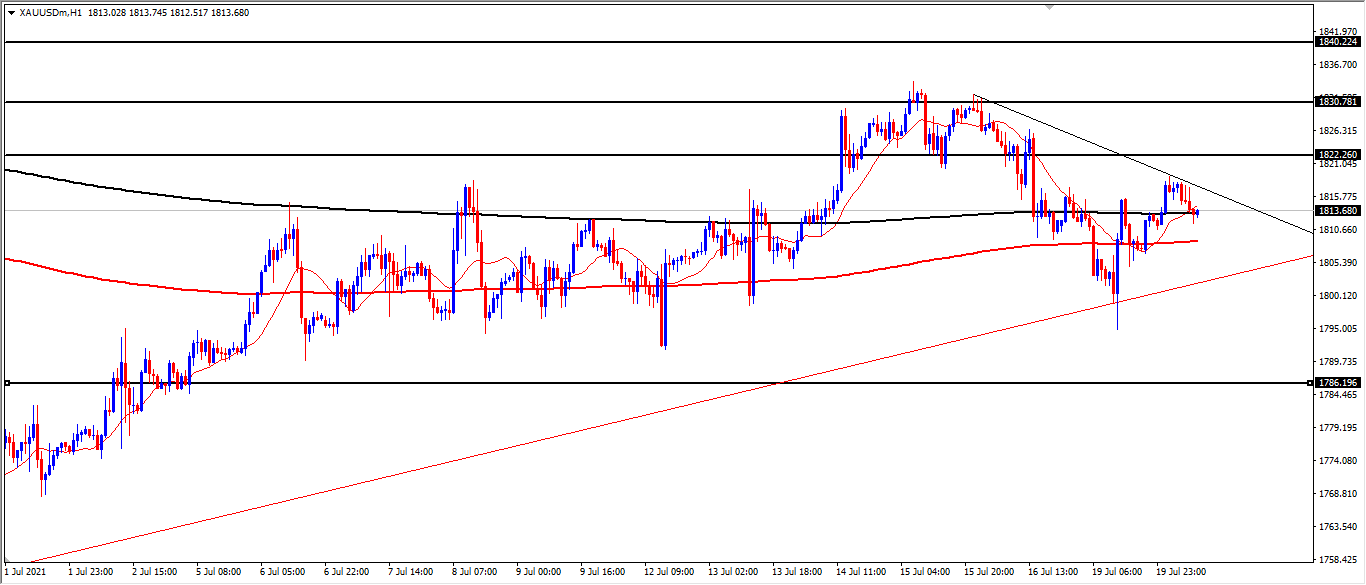Click the 1813.680 current price tag
This screenshot has height=585, width=1366.
(1339, 210)
